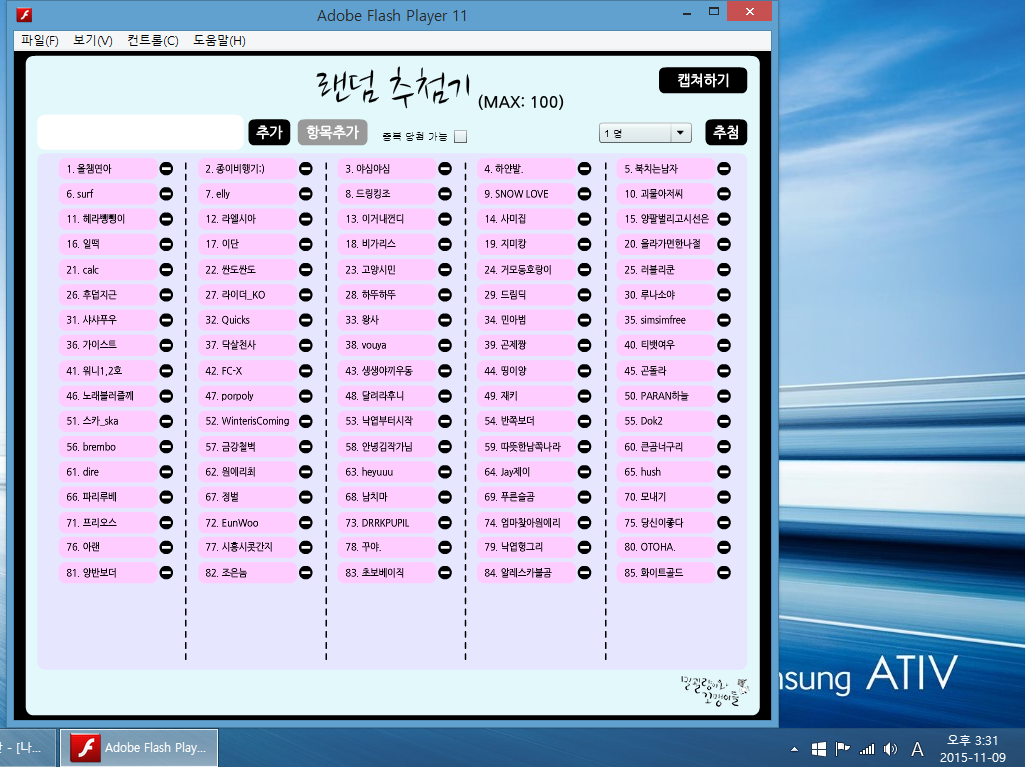Click the name entry input field
Screen dimensions: 1025x767
[141, 132]
